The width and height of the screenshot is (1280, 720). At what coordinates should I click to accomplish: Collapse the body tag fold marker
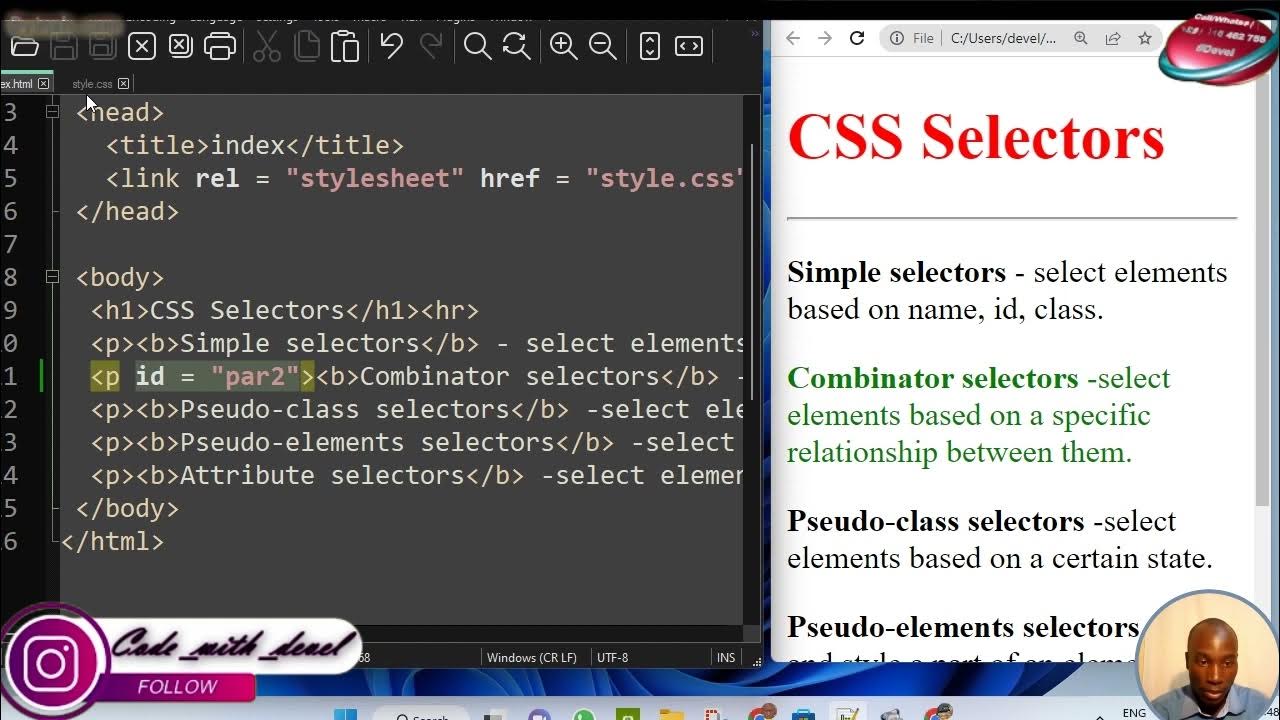coord(52,277)
